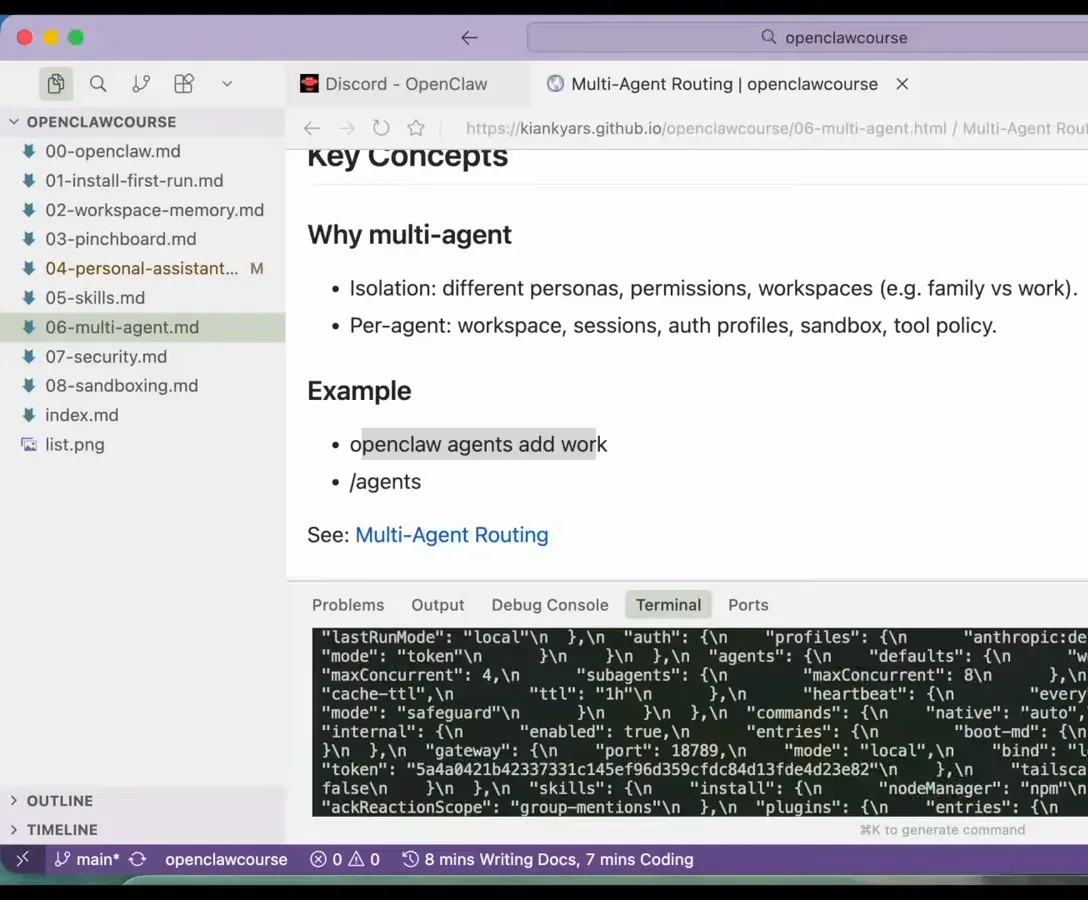
Task: Expand the OUTLINE section
Action: coord(143,801)
